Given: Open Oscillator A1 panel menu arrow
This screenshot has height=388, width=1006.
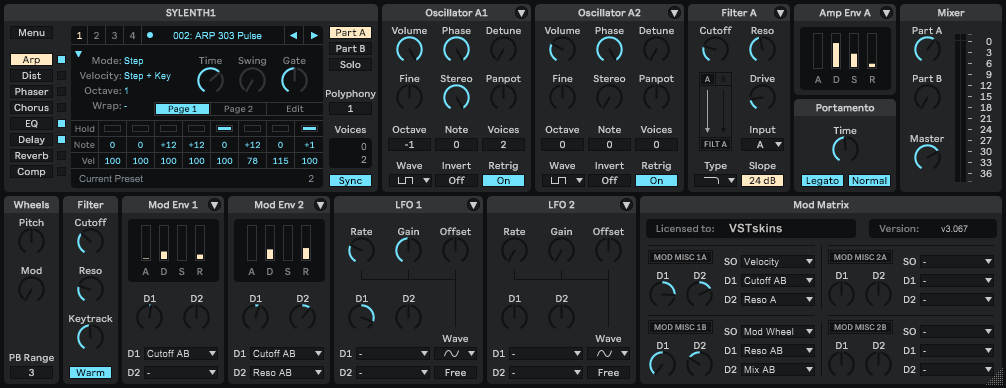Looking at the screenshot, I should pos(521,13).
